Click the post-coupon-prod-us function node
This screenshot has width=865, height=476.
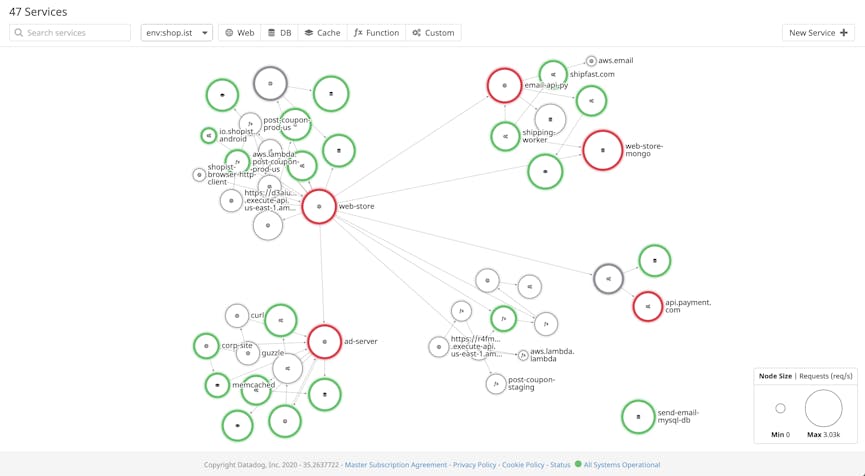(250, 124)
